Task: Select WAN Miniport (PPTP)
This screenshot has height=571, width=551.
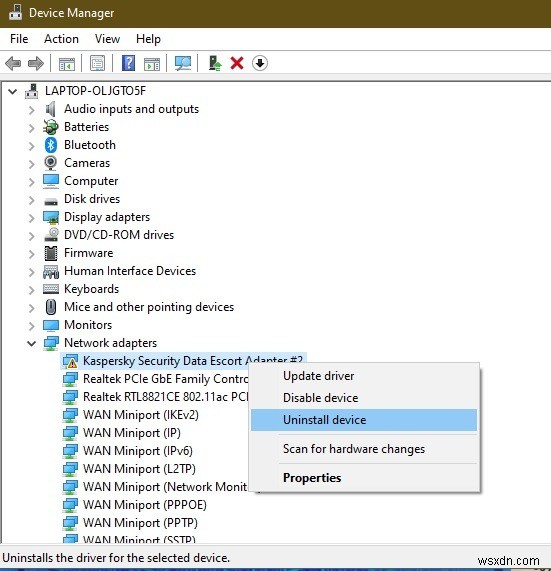Action: coord(140,523)
